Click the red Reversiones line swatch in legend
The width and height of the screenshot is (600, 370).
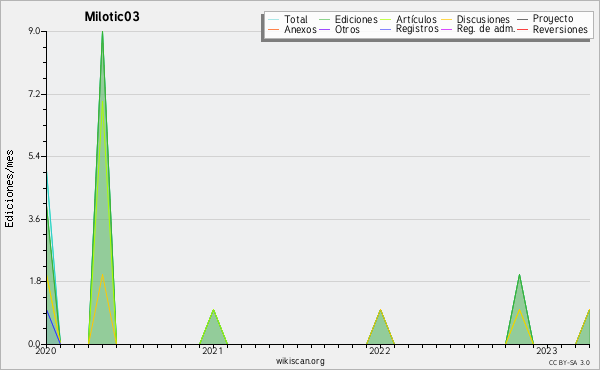pos(522,30)
